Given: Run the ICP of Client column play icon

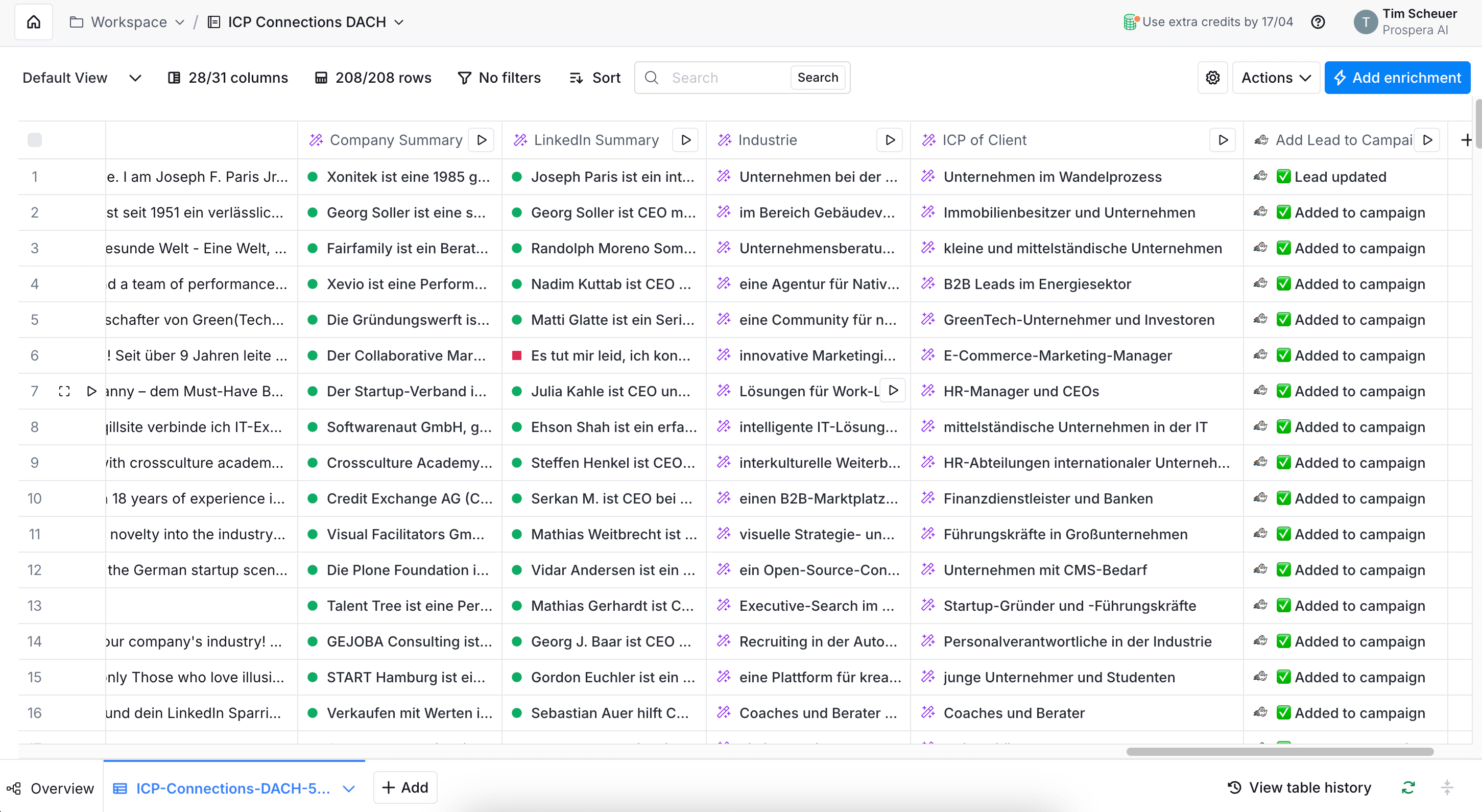Looking at the screenshot, I should click(1223, 140).
